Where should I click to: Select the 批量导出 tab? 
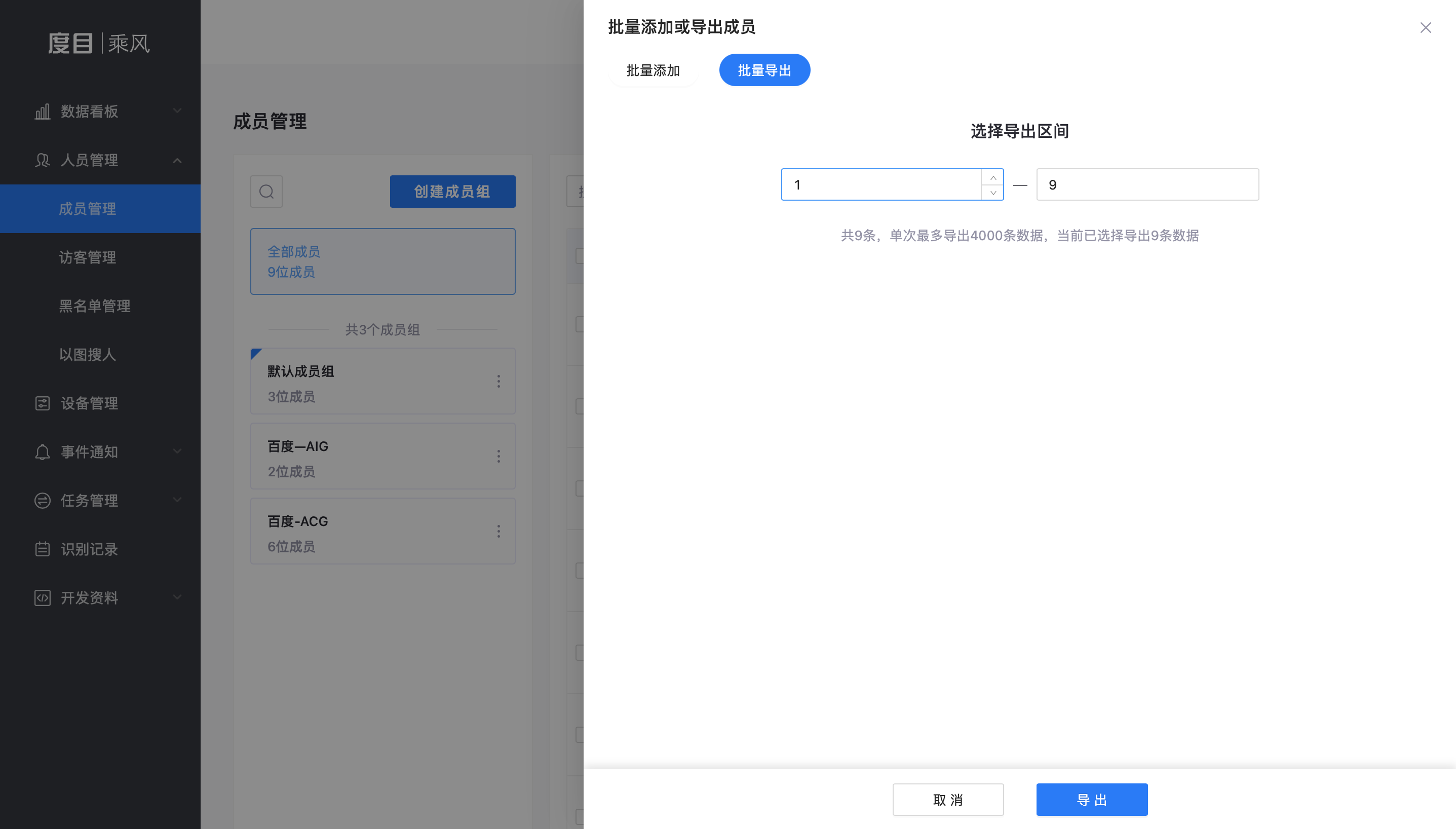764,70
